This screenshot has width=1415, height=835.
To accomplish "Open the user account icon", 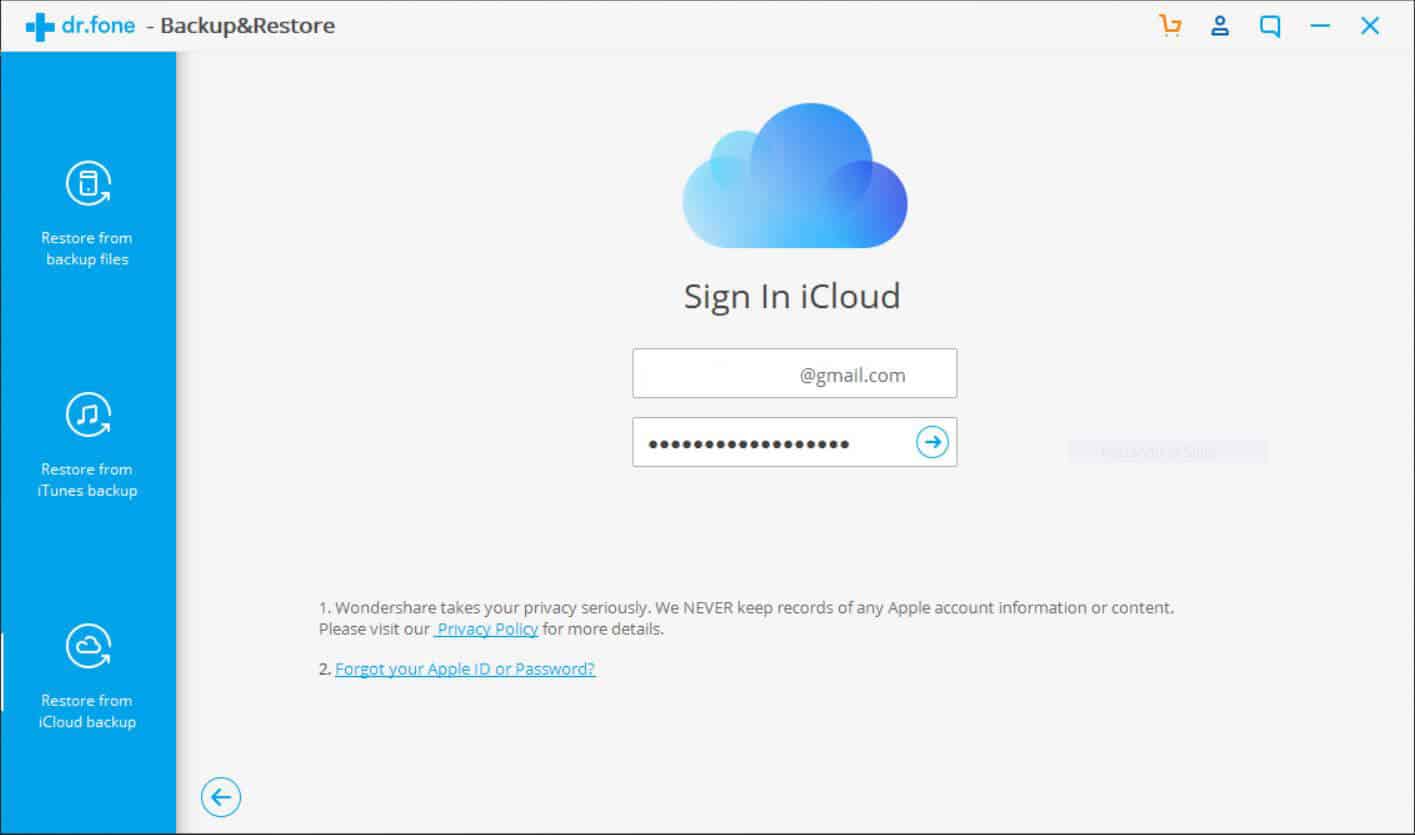I will (x=1220, y=26).
